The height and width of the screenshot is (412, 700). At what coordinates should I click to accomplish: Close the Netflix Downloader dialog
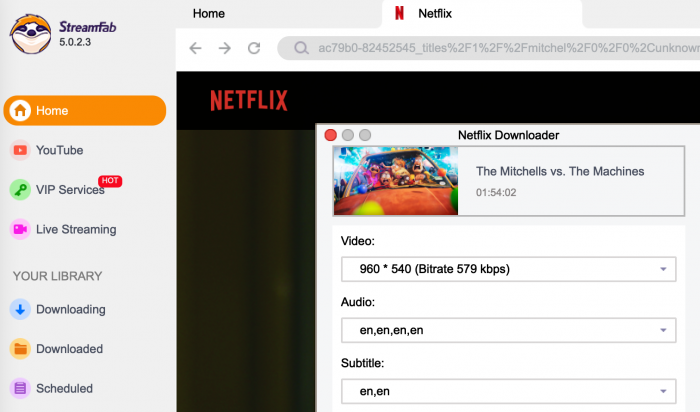330,135
